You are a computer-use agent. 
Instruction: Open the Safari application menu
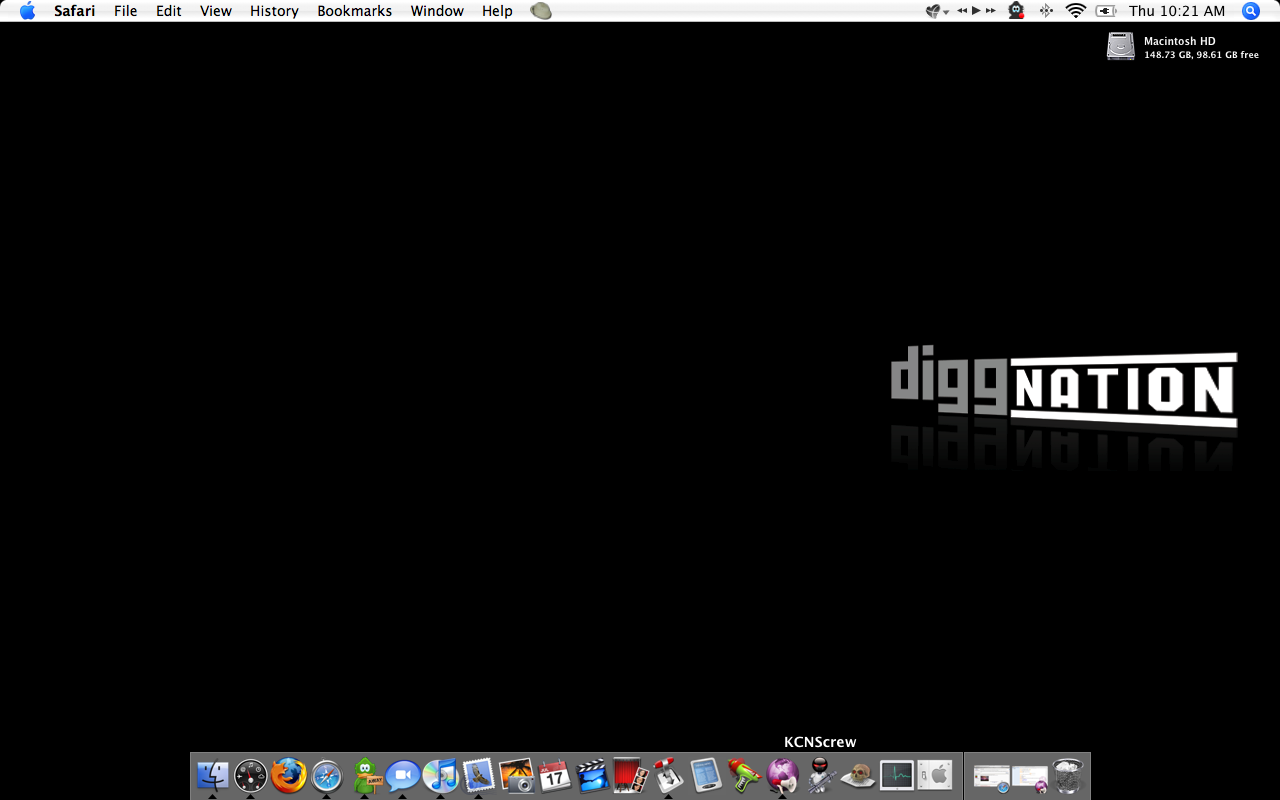click(x=75, y=11)
